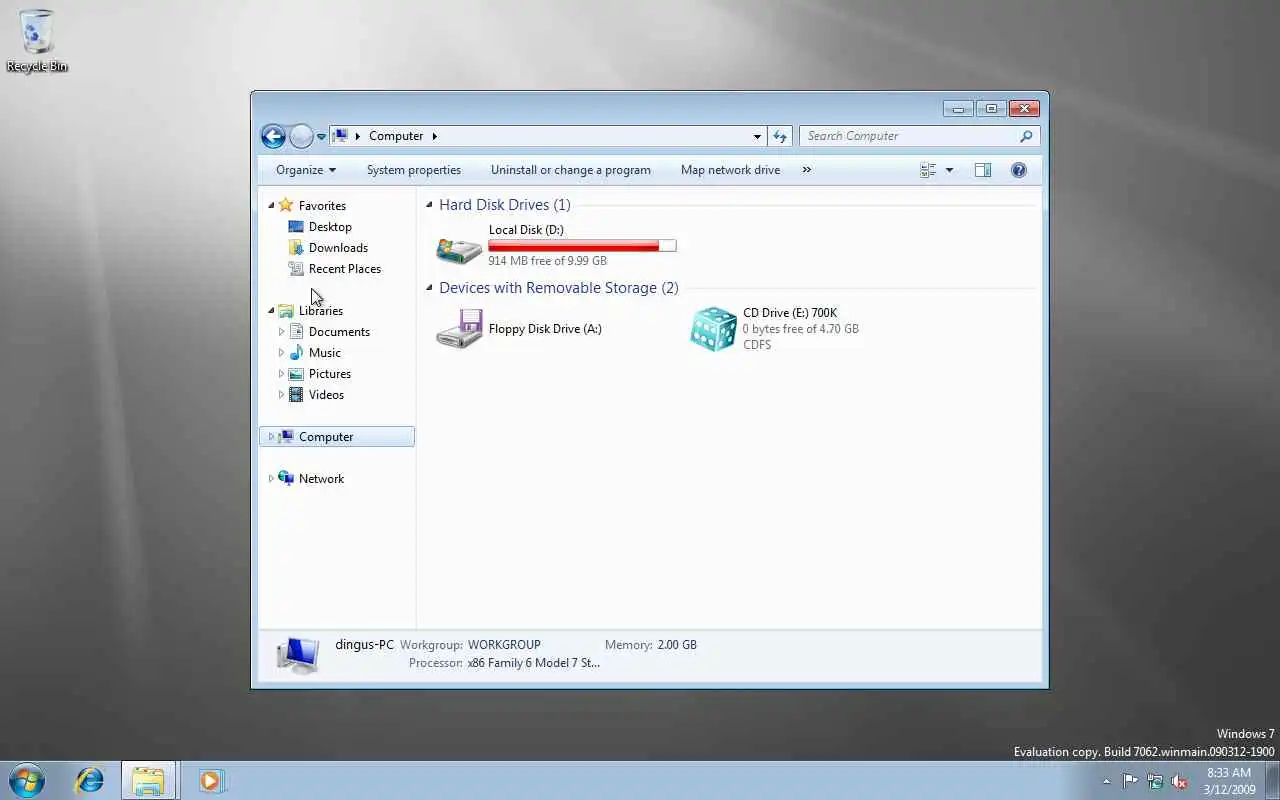Refresh the Computer view
Screen dimensions: 1280x800
[780, 136]
